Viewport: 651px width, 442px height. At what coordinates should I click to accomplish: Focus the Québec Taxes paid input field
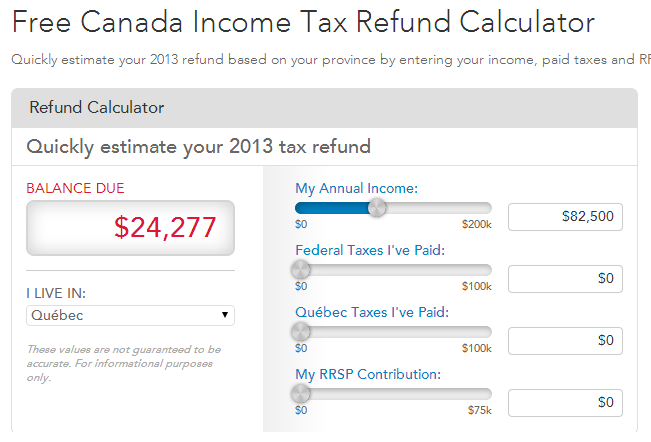(x=565, y=340)
